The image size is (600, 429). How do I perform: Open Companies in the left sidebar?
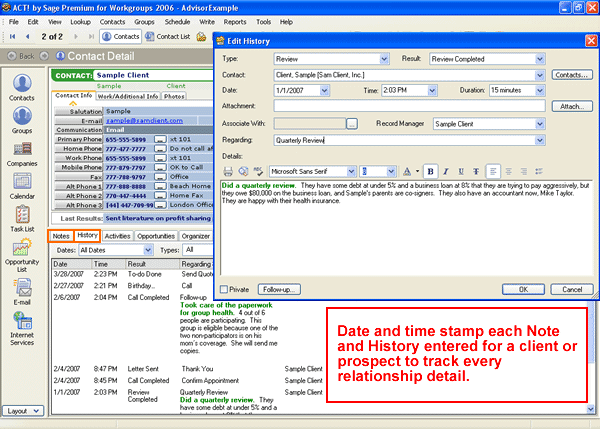[22, 154]
